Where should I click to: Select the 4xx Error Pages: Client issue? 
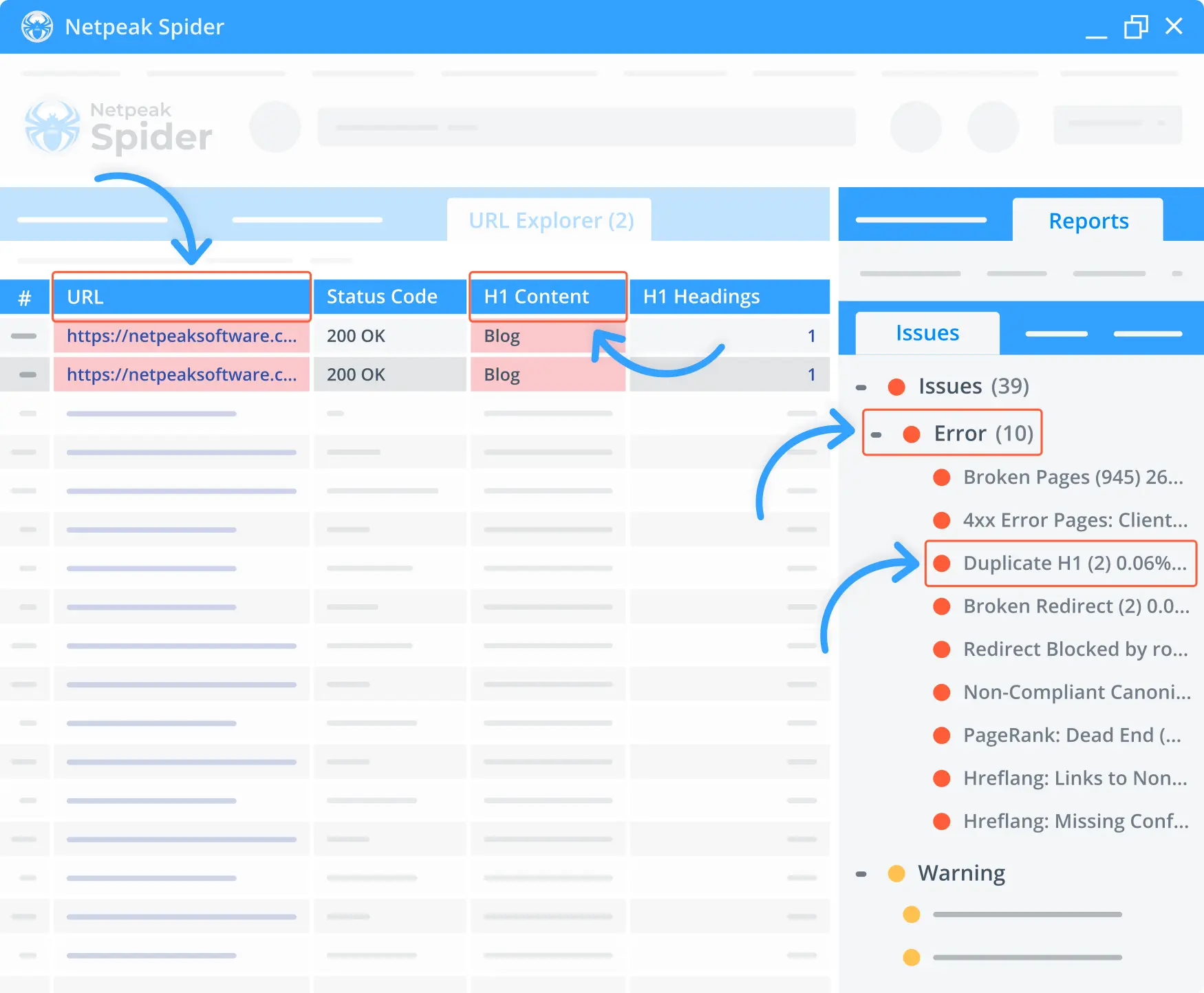(1075, 520)
